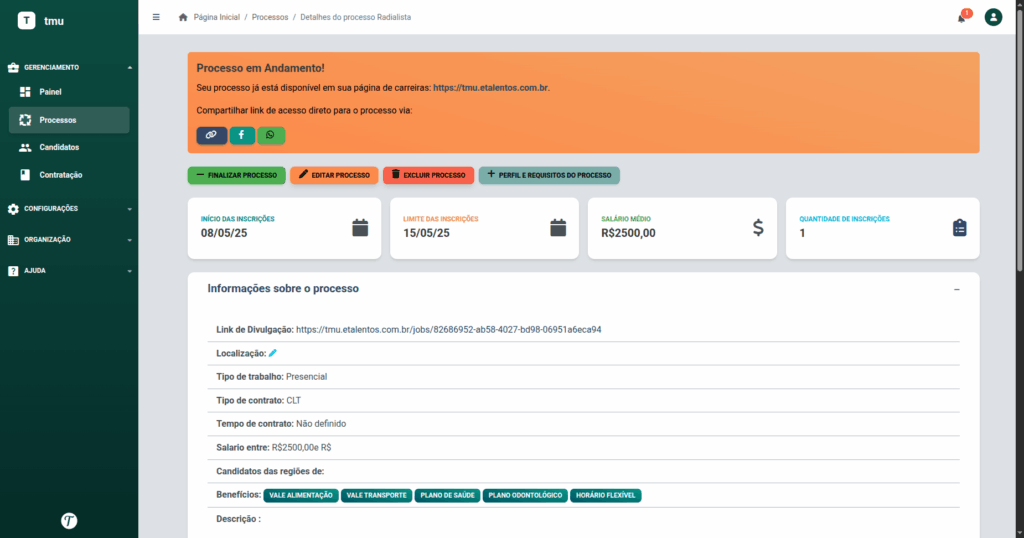Open Contratação in the sidebar
Image resolution: width=1024 pixels, height=538 pixels.
click(69, 175)
